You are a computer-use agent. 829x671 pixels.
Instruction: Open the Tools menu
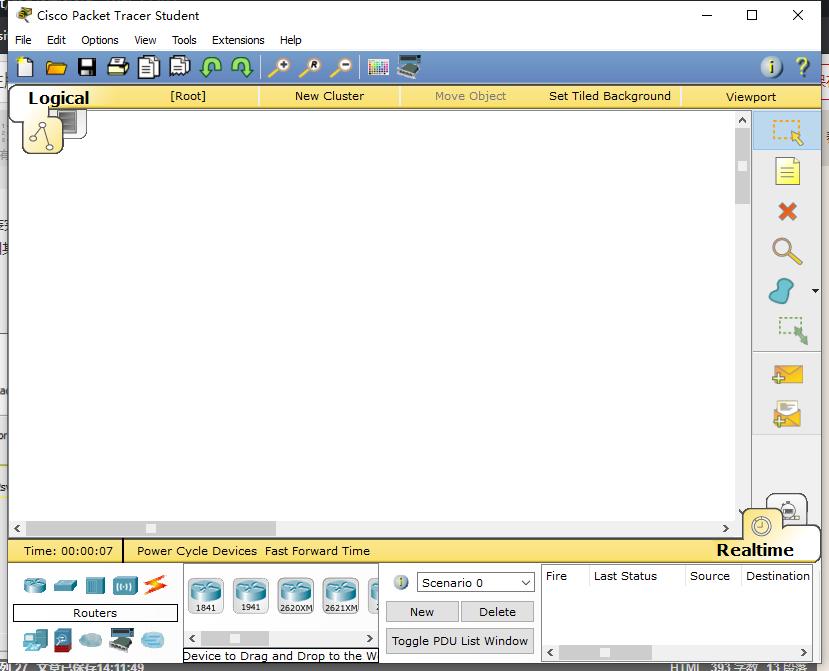(184, 40)
